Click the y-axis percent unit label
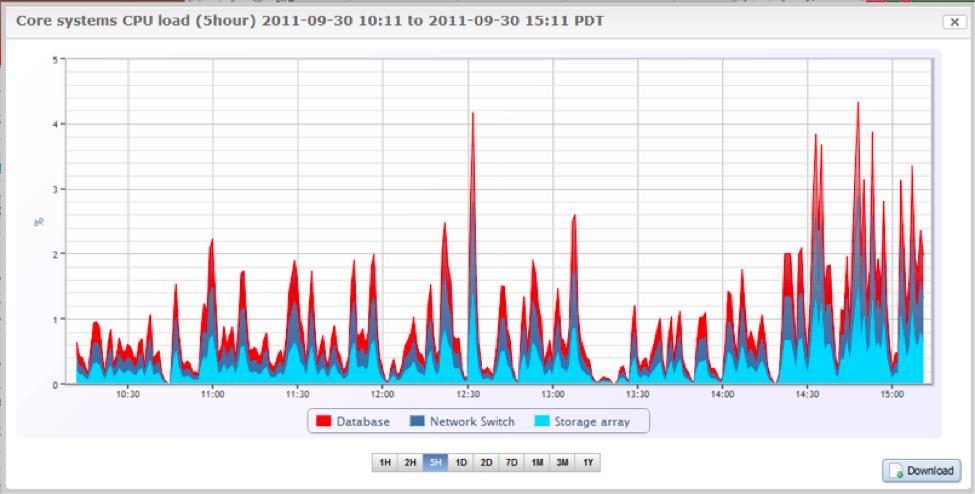The height and width of the screenshot is (494, 975). point(39,221)
